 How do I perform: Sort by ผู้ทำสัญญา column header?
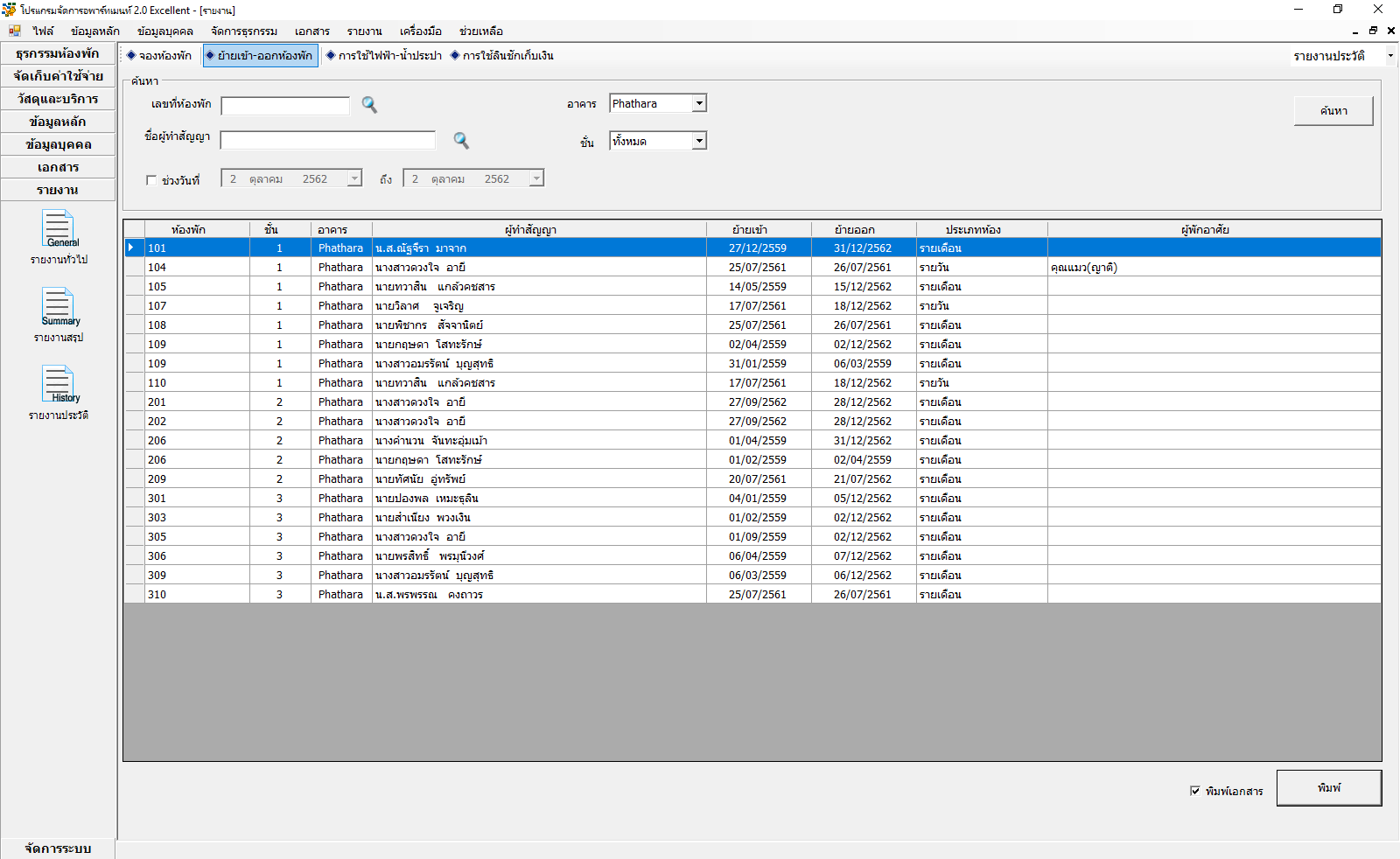(x=539, y=229)
